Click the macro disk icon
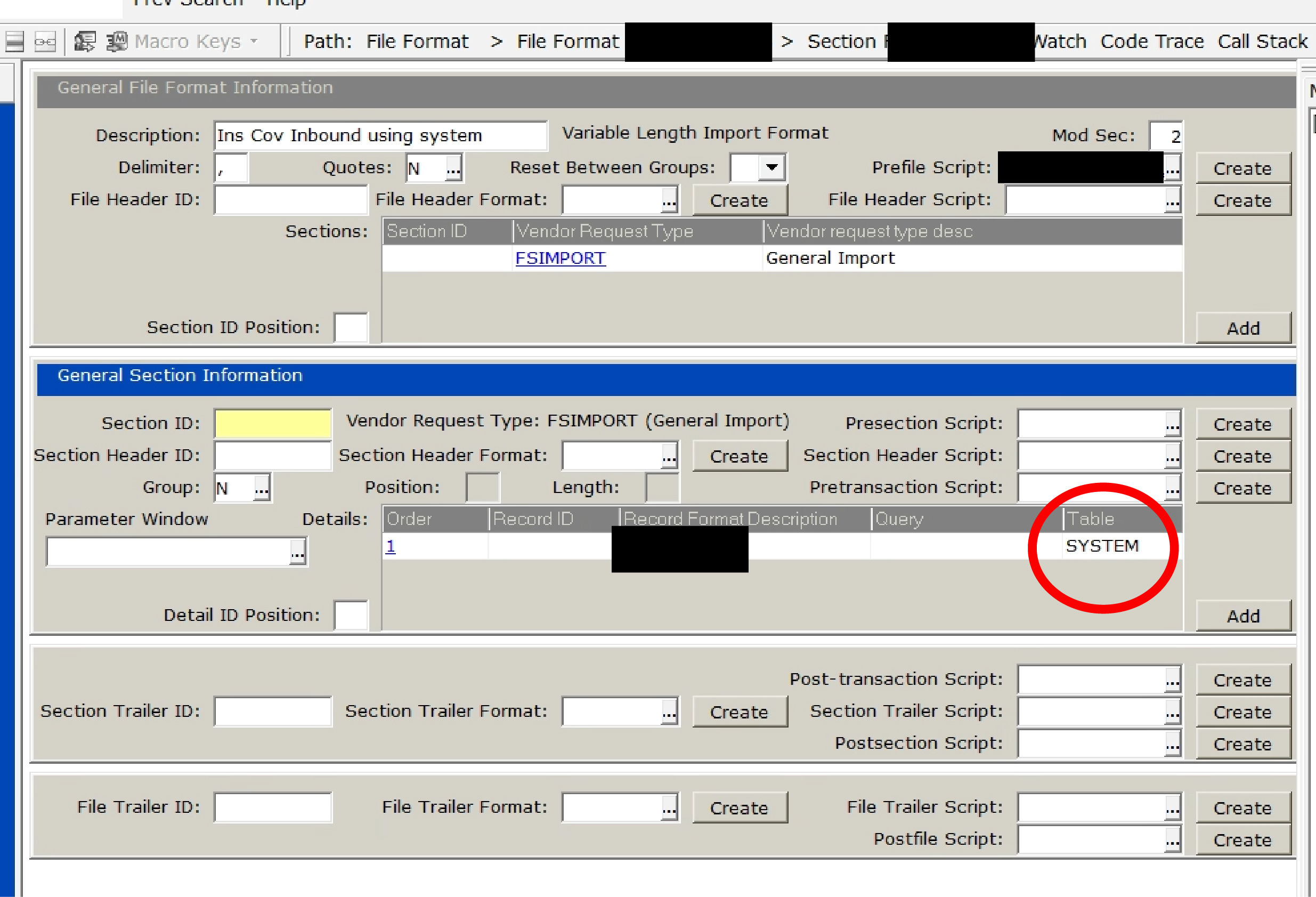 point(117,42)
